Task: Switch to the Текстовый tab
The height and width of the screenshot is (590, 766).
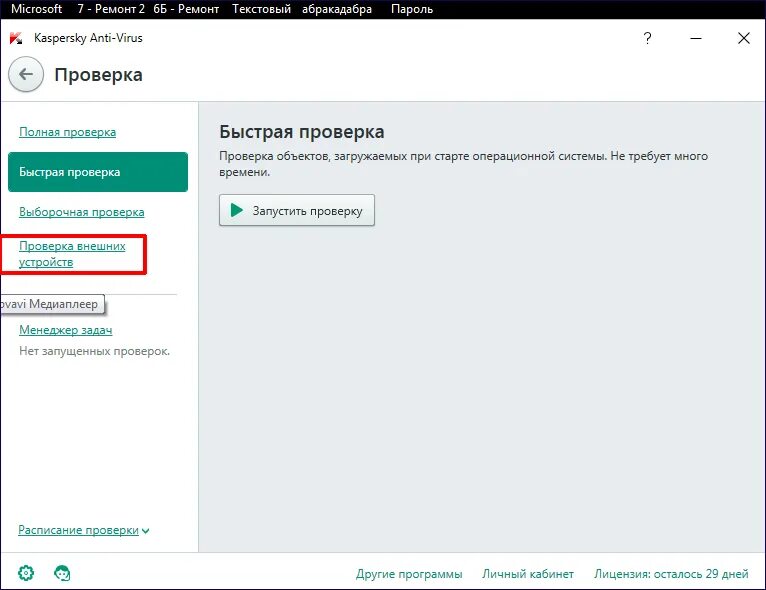Action: [261, 9]
